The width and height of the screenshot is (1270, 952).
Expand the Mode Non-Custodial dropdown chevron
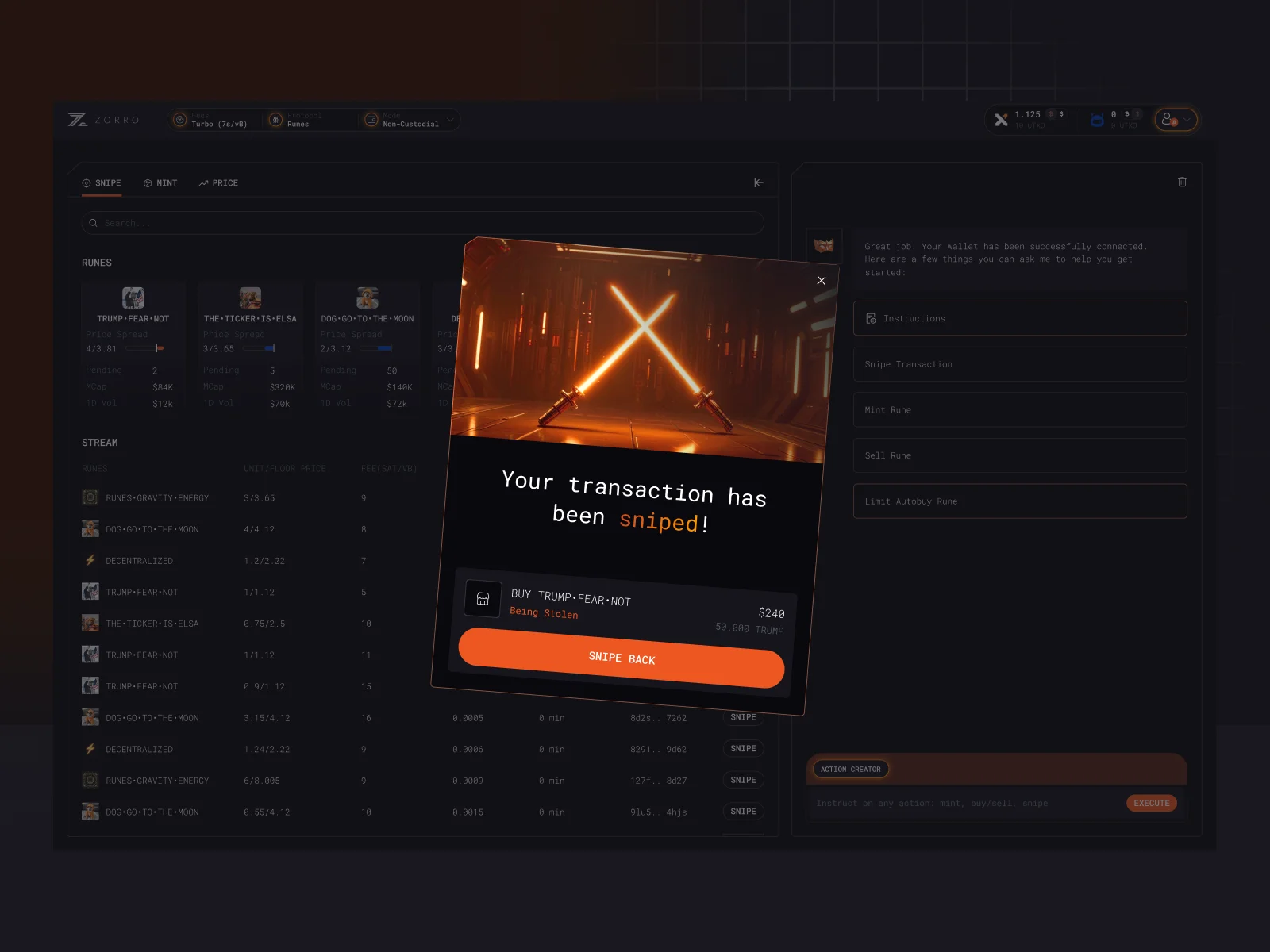[450, 120]
